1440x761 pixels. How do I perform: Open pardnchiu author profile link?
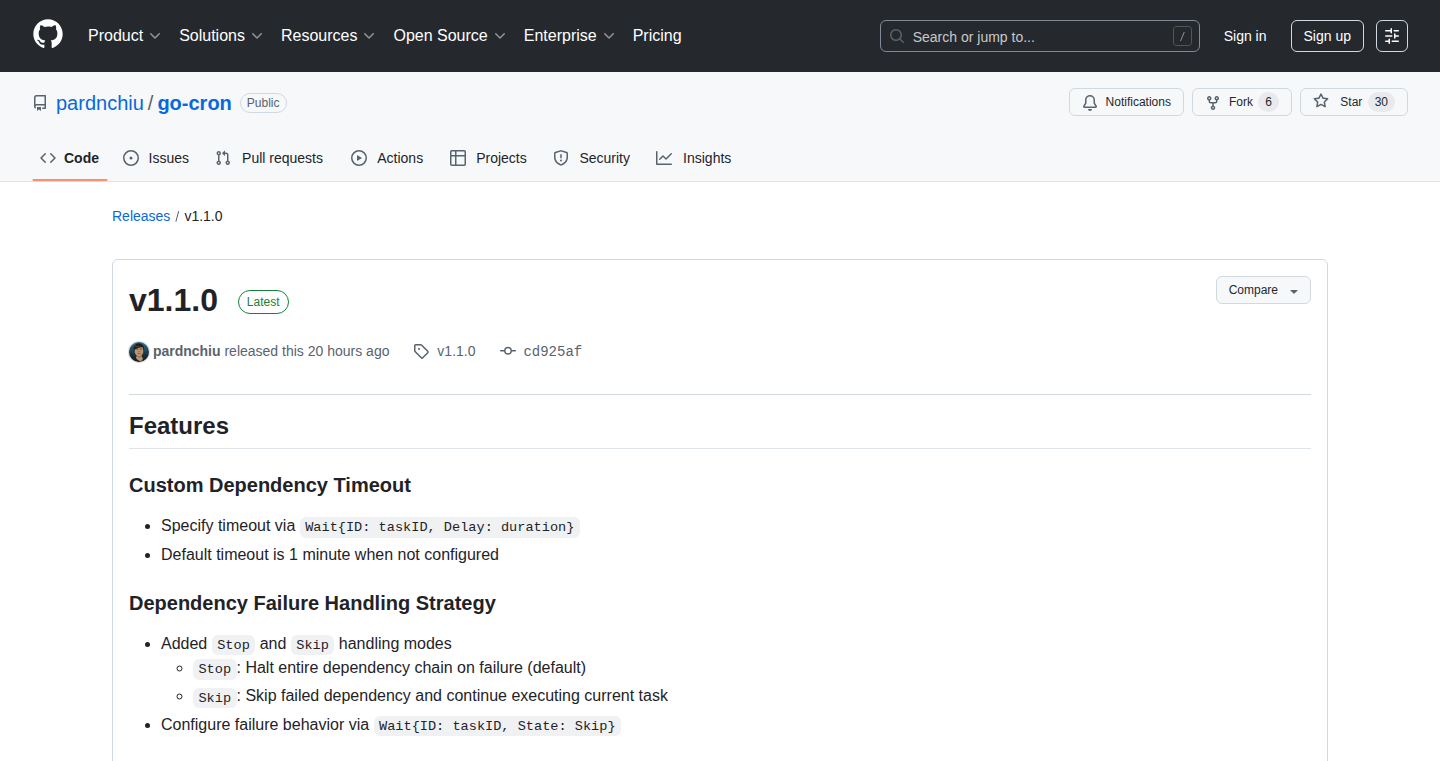(187, 351)
